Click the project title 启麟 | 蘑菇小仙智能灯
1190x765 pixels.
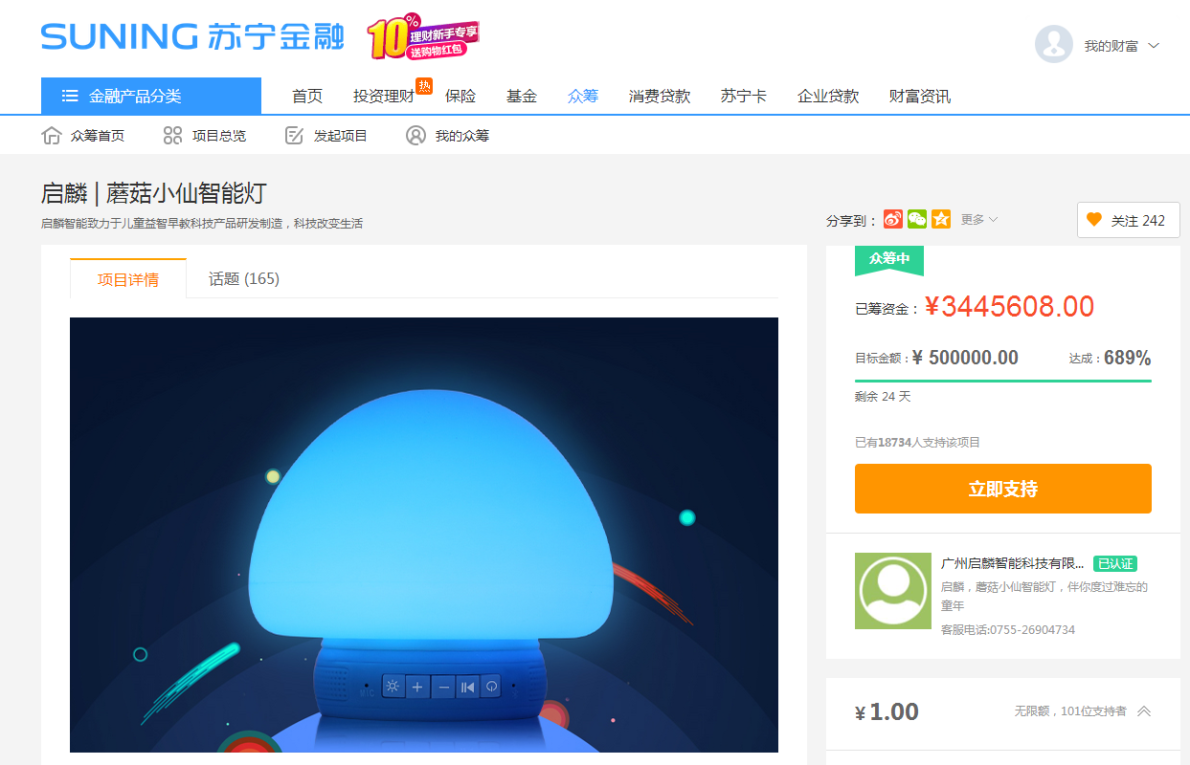point(154,193)
